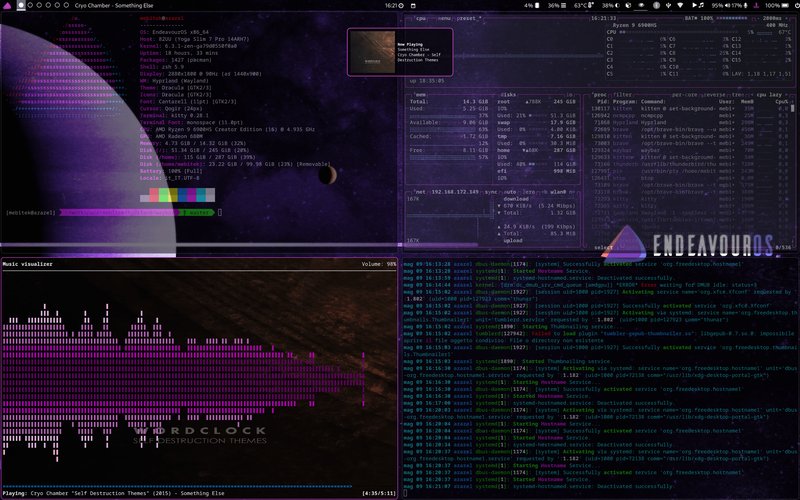Click the 63°C temperature indicator
Viewport: 800px width, 500px height.
coord(584,6)
